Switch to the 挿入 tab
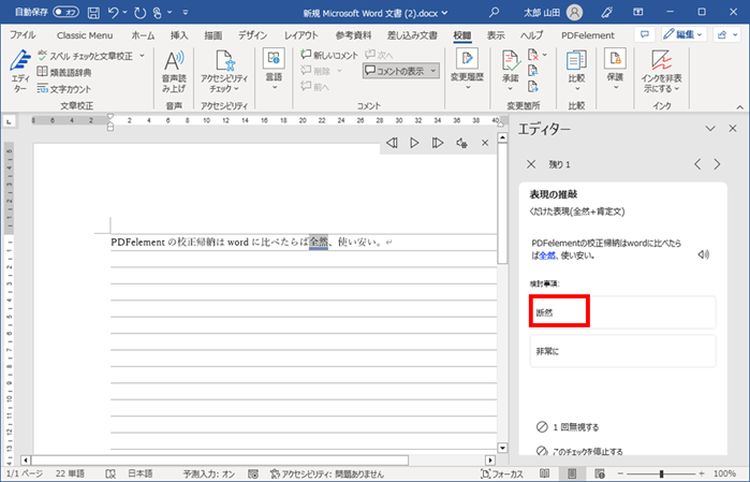This screenshot has width=750, height=482. (x=179, y=35)
